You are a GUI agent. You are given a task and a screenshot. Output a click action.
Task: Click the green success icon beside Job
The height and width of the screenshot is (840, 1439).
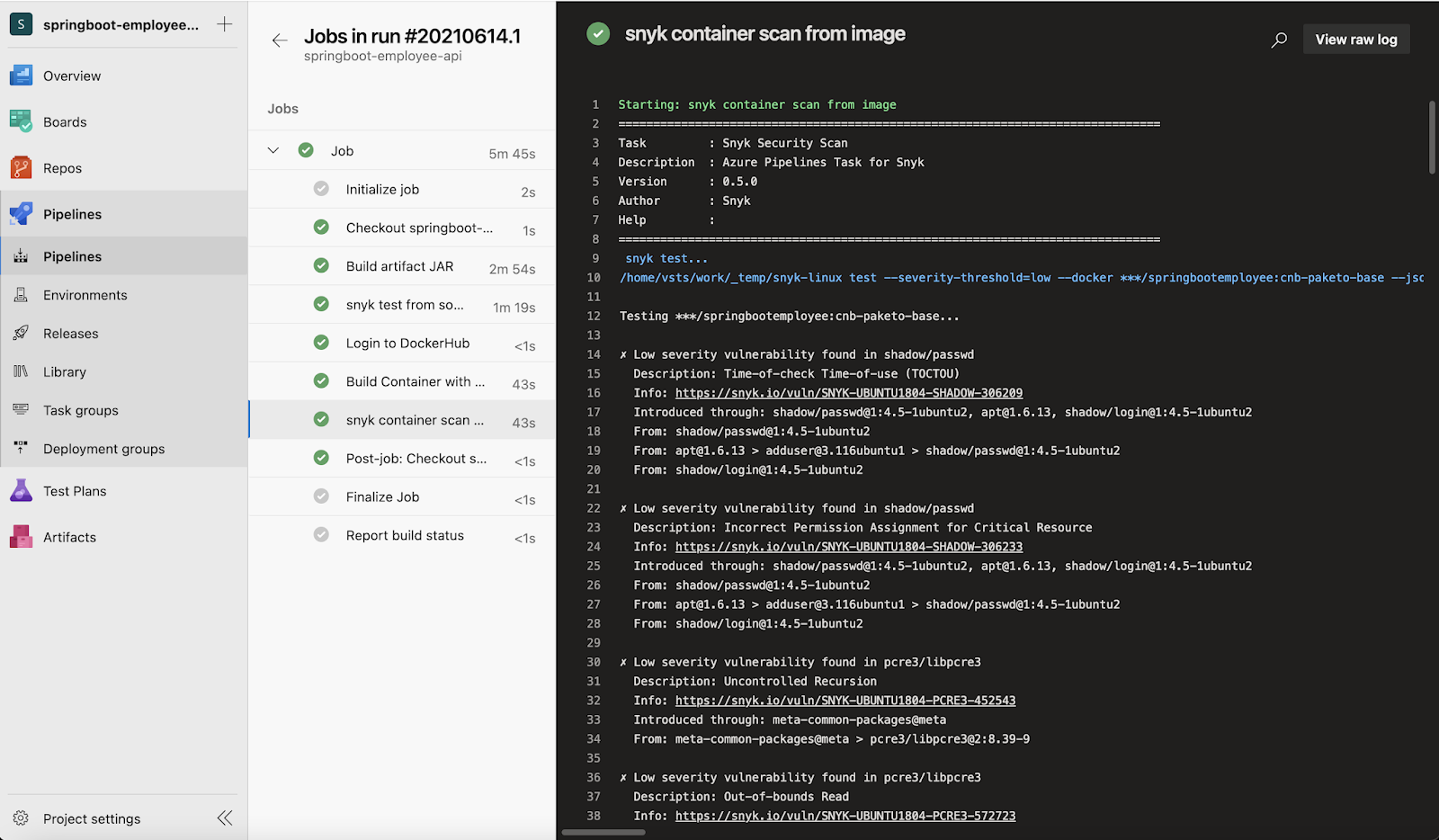click(x=306, y=150)
